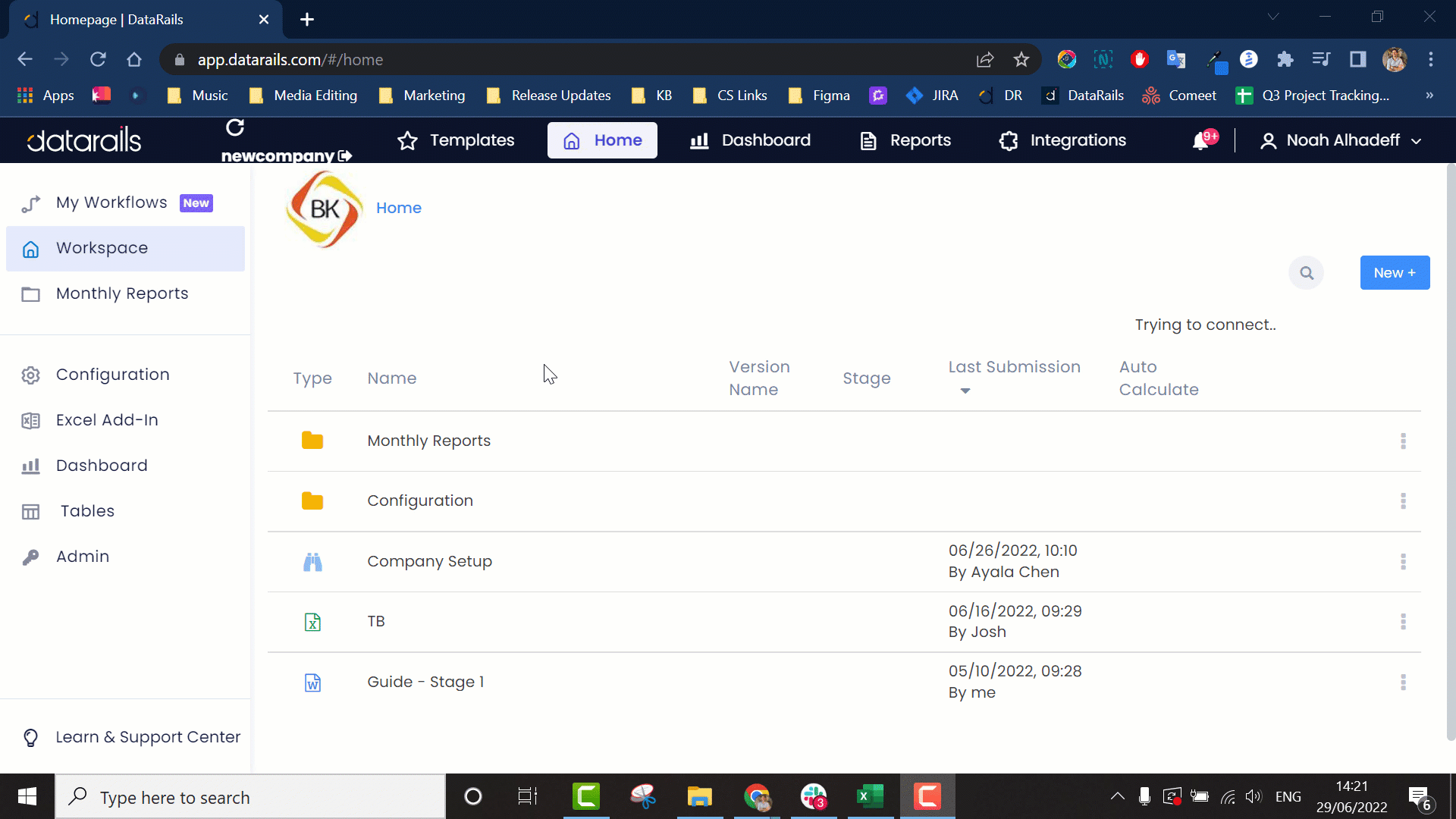This screenshot has width=1456, height=819.
Task: Open the JIRA bookmark
Action: (x=932, y=96)
